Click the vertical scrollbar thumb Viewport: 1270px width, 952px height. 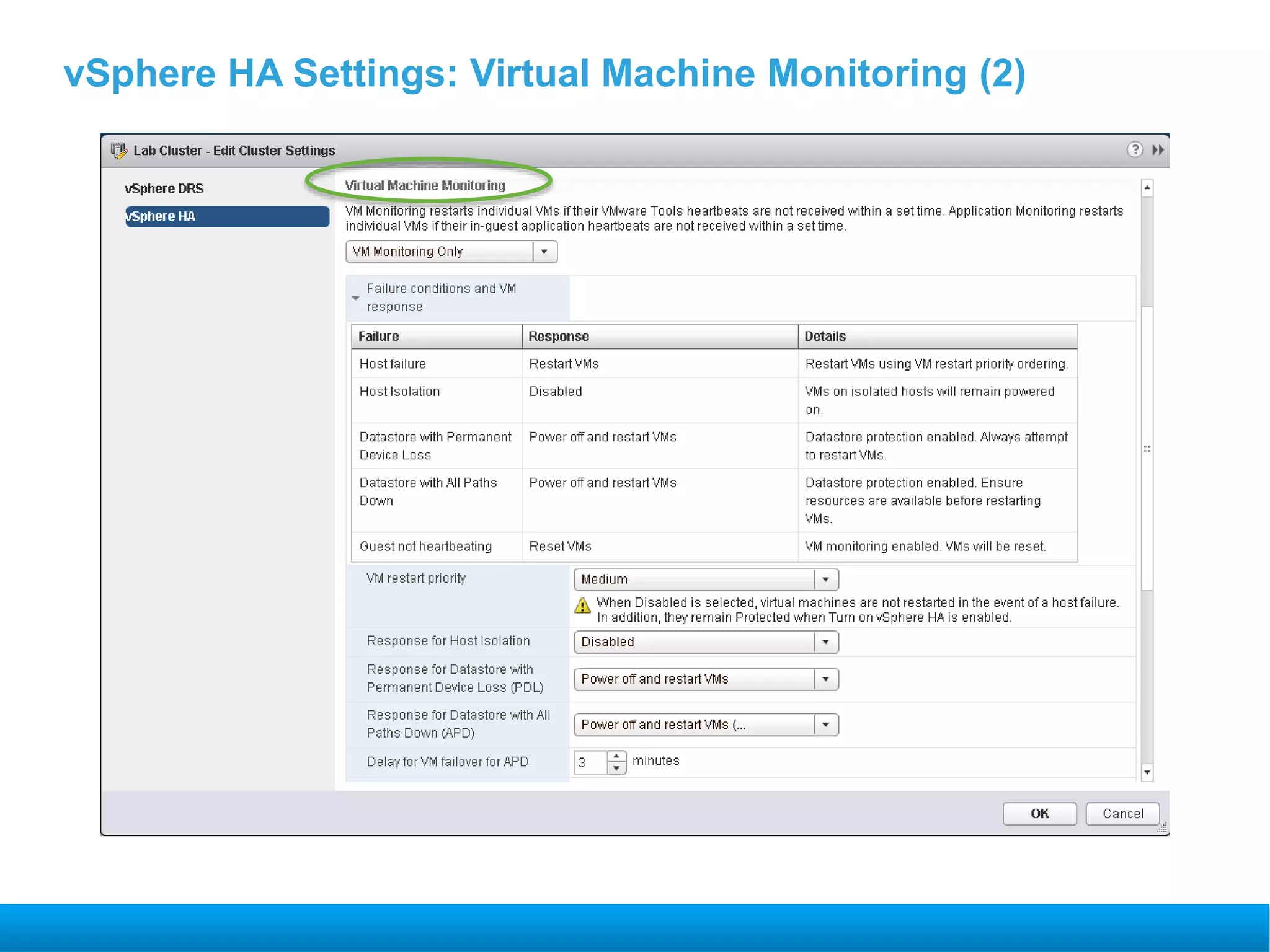click(1147, 448)
